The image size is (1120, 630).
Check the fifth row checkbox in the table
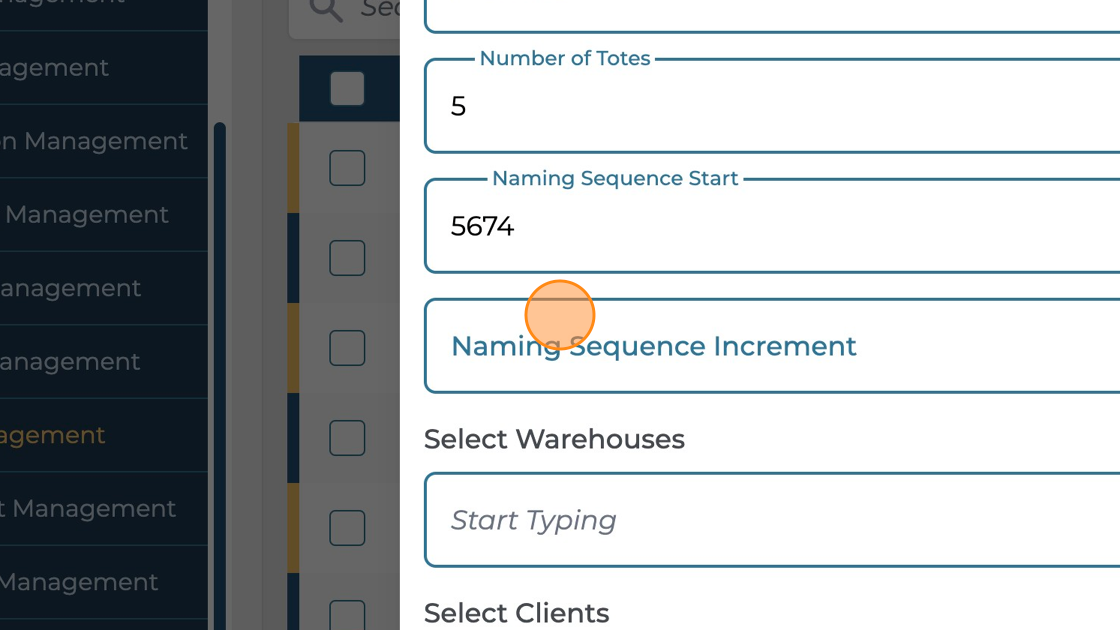tap(347, 528)
